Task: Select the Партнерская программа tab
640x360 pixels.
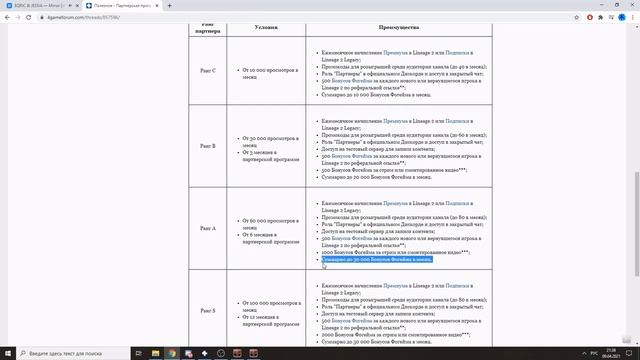Action: pos(121,6)
